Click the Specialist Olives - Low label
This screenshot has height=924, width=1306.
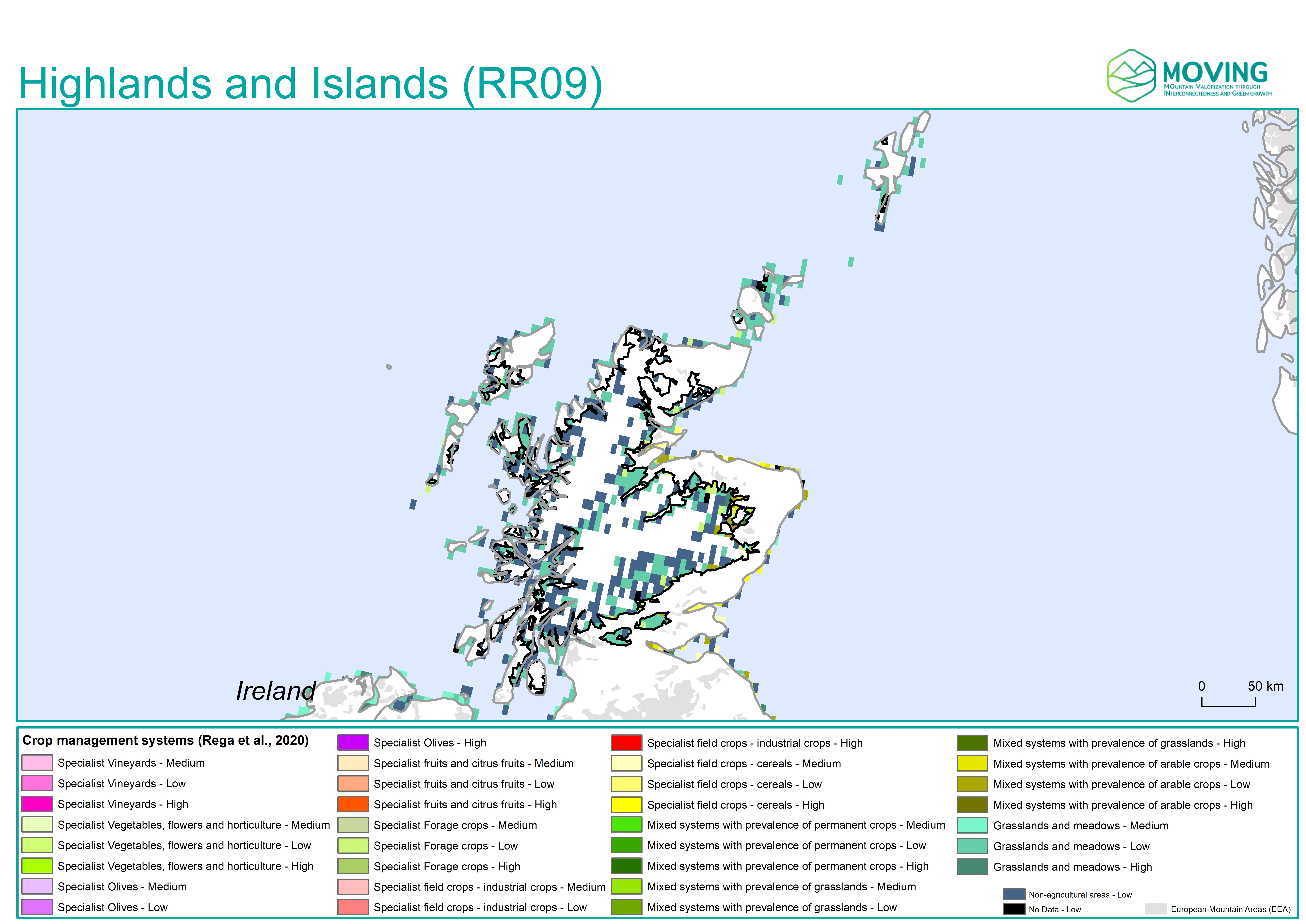[112, 907]
